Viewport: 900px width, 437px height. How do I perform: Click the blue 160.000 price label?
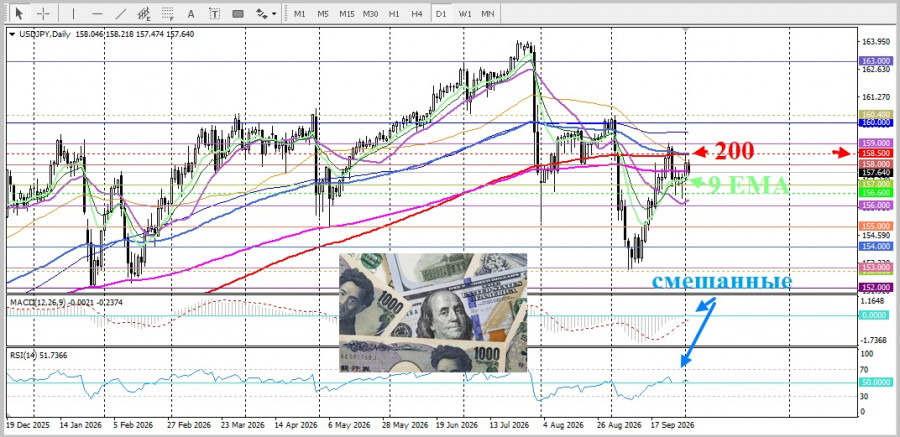876,123
